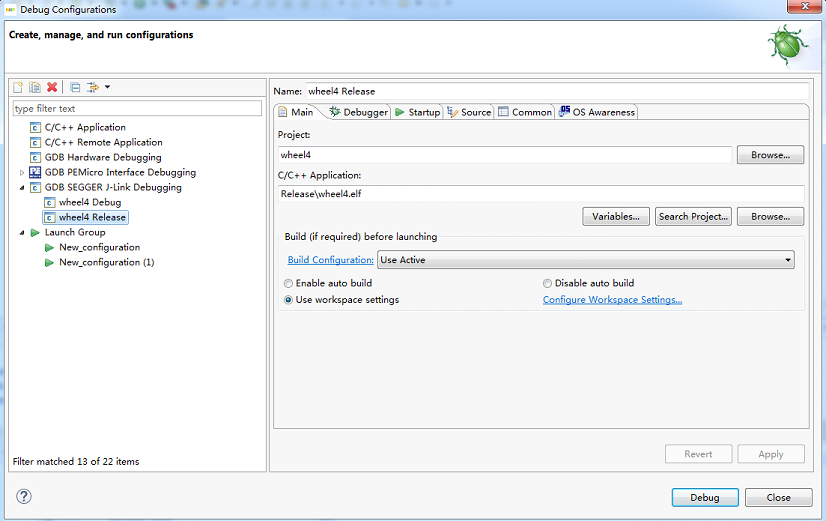Open Configure Workspace Settings link

click(612, 300)
